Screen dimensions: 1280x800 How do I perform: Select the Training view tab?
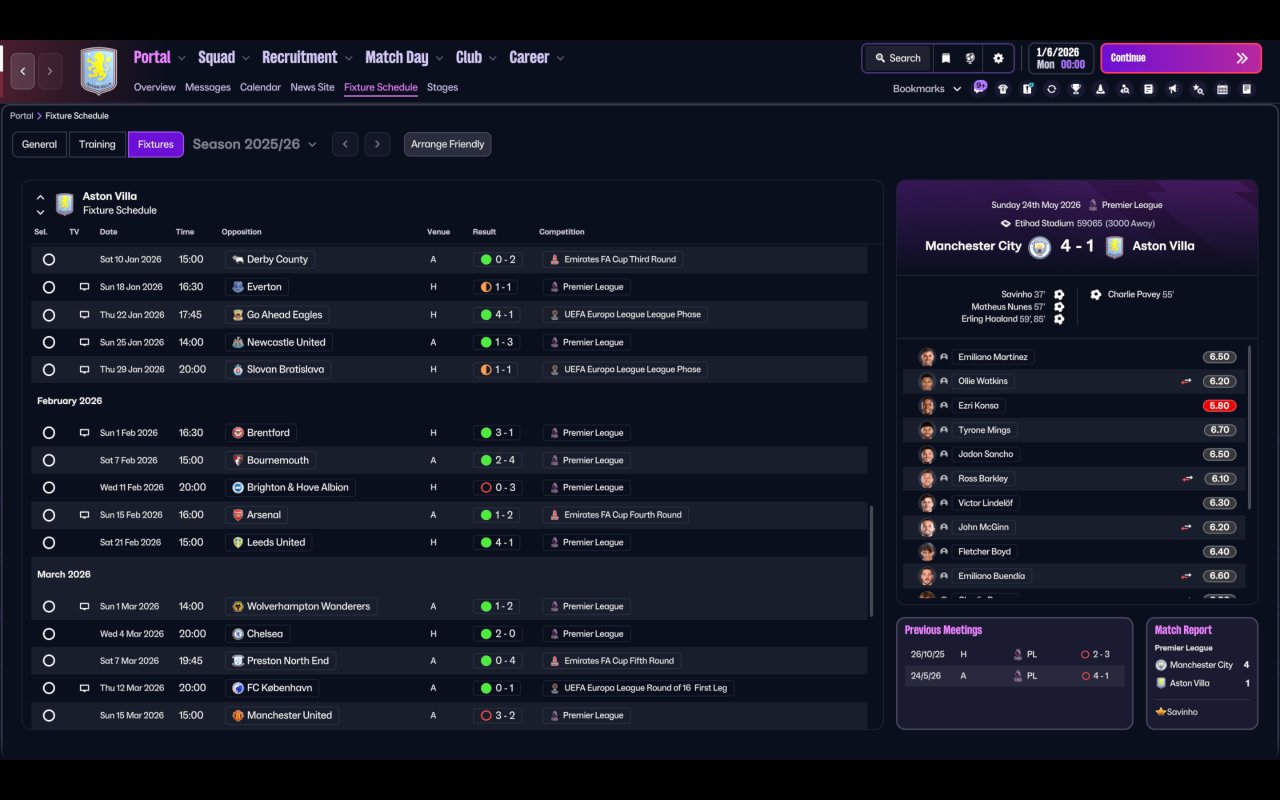pyautogui.click(x=97, y=144)
